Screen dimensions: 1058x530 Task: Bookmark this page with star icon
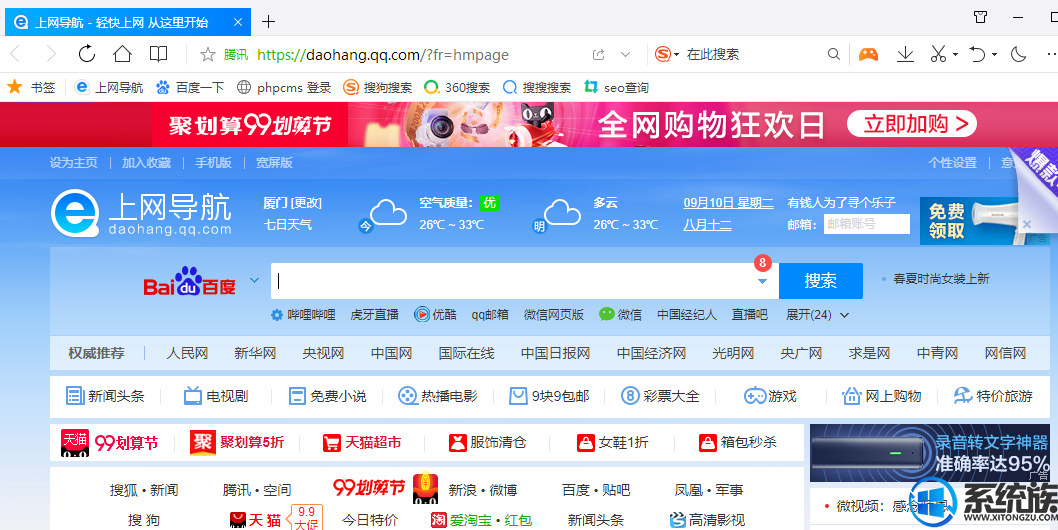coord(208,55)
